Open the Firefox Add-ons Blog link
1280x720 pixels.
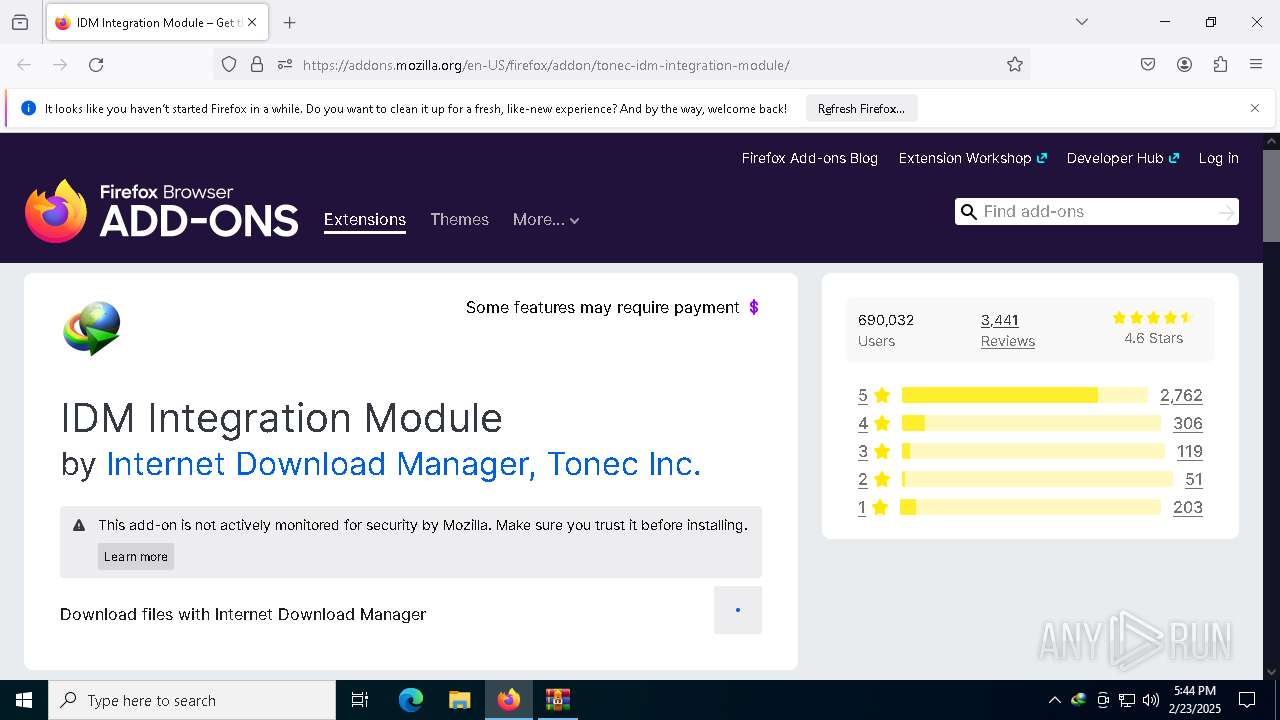[809, 158]
